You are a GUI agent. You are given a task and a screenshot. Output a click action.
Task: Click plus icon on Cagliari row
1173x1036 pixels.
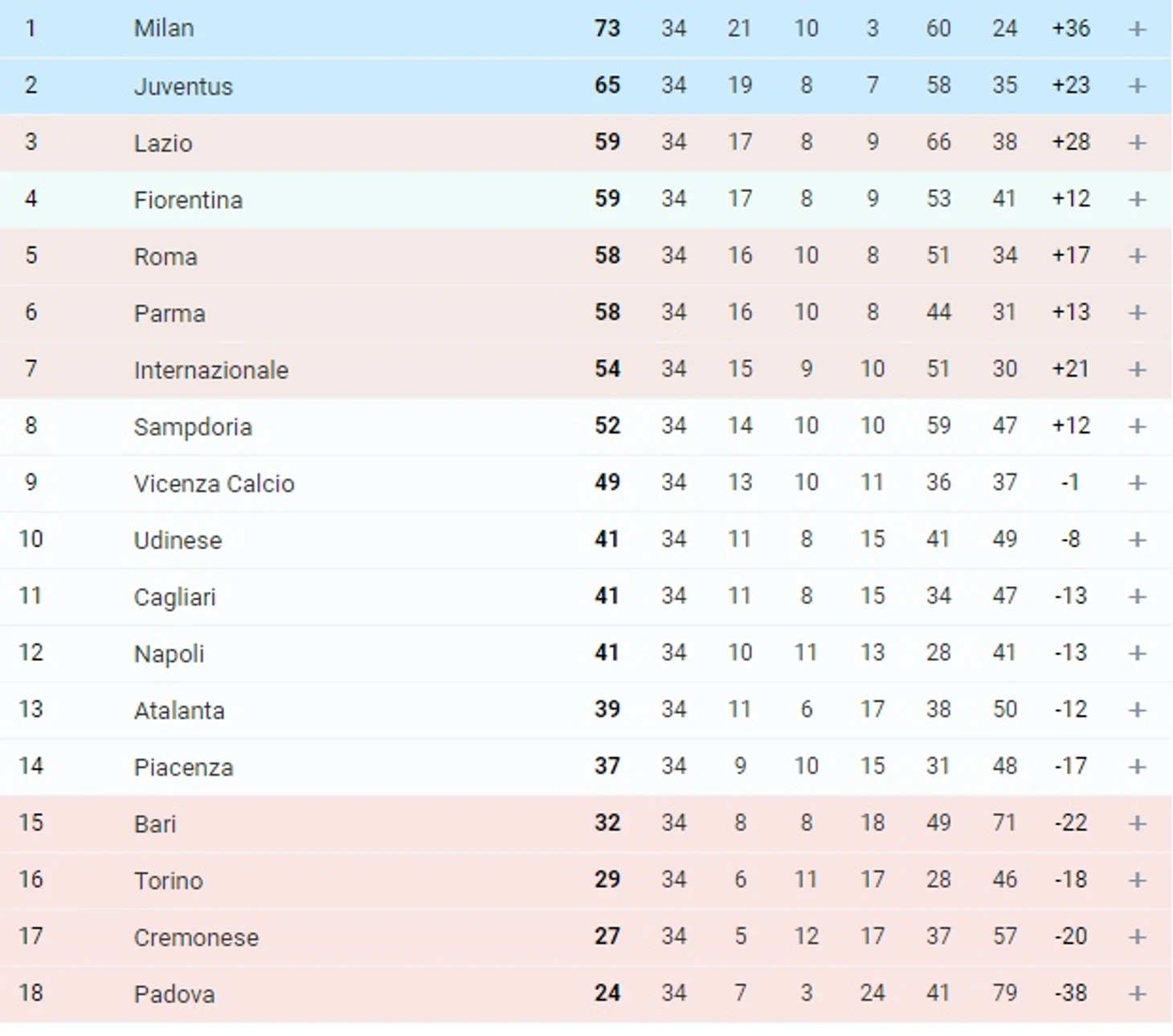(1137, 596)
